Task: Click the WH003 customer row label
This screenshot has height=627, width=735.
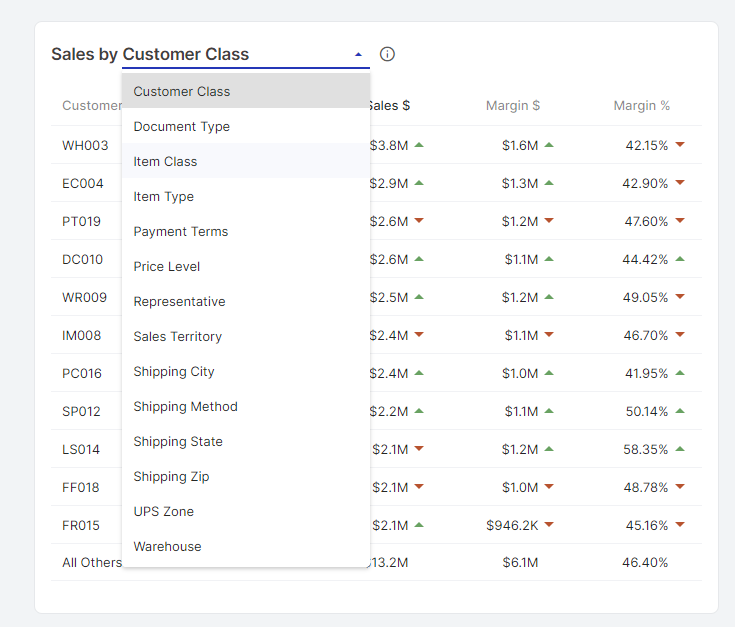Action: click(x=85, y=145)
